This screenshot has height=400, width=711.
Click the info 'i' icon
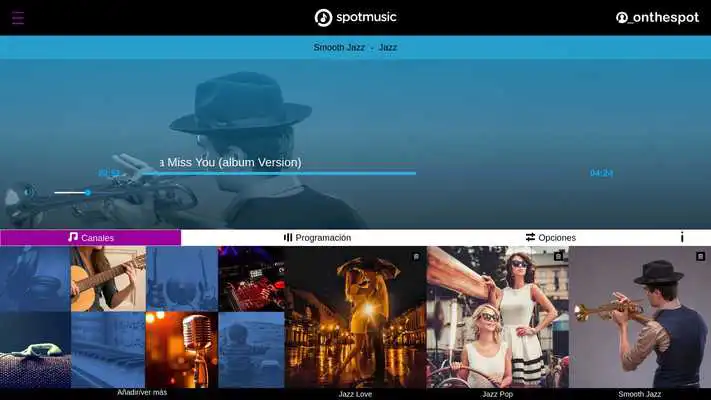pos(682,237)
